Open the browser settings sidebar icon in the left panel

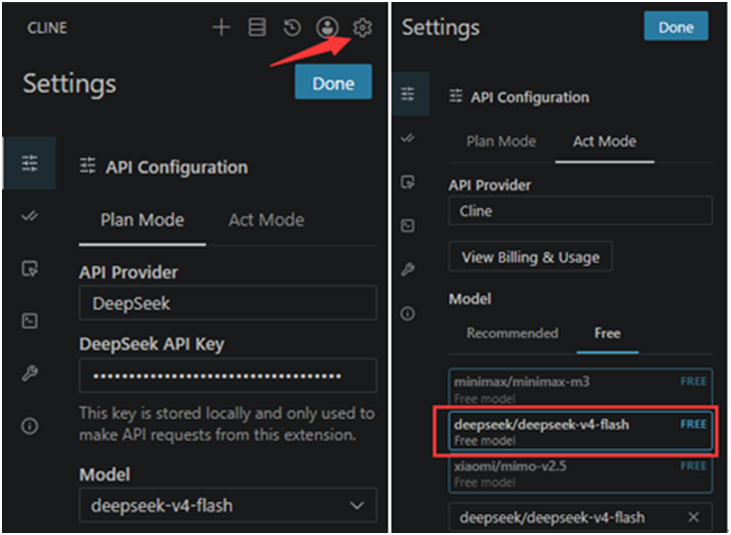click(x=30, y=269)
